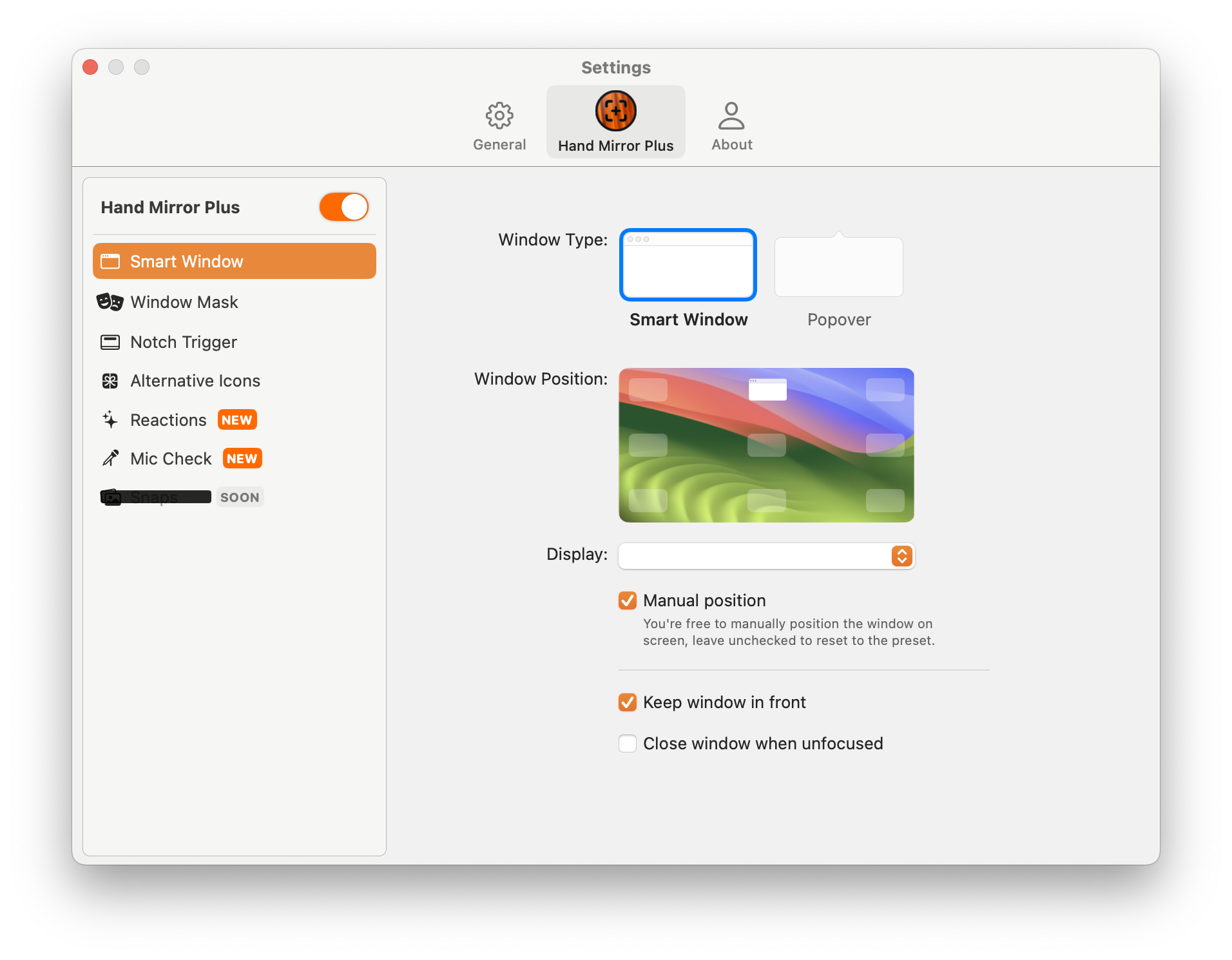Screen dimensions: 1232x960
Task: Set window position to center
Action: point(766,445)
